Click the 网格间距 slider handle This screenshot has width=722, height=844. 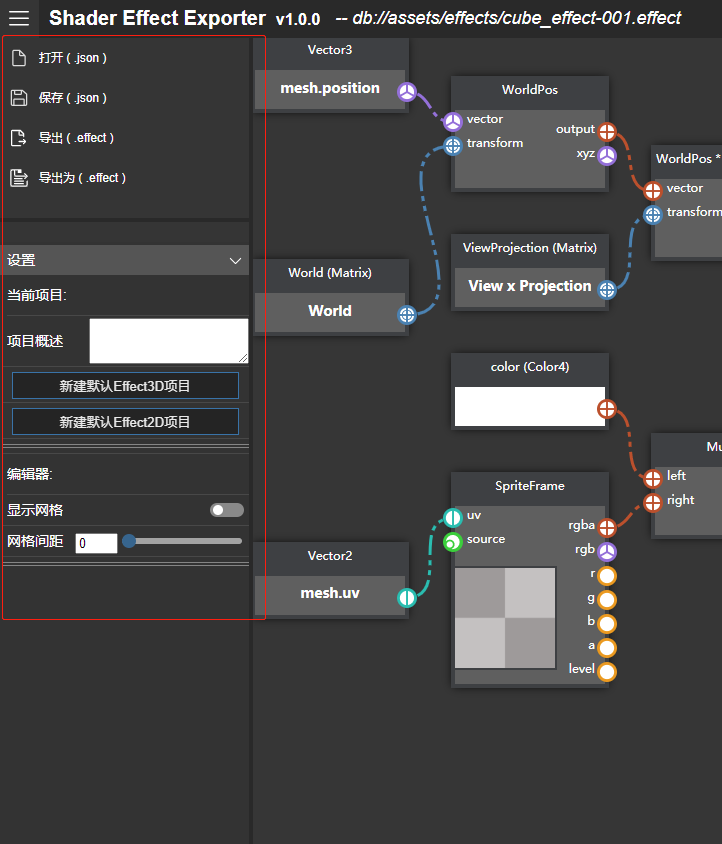click(129, 541)
